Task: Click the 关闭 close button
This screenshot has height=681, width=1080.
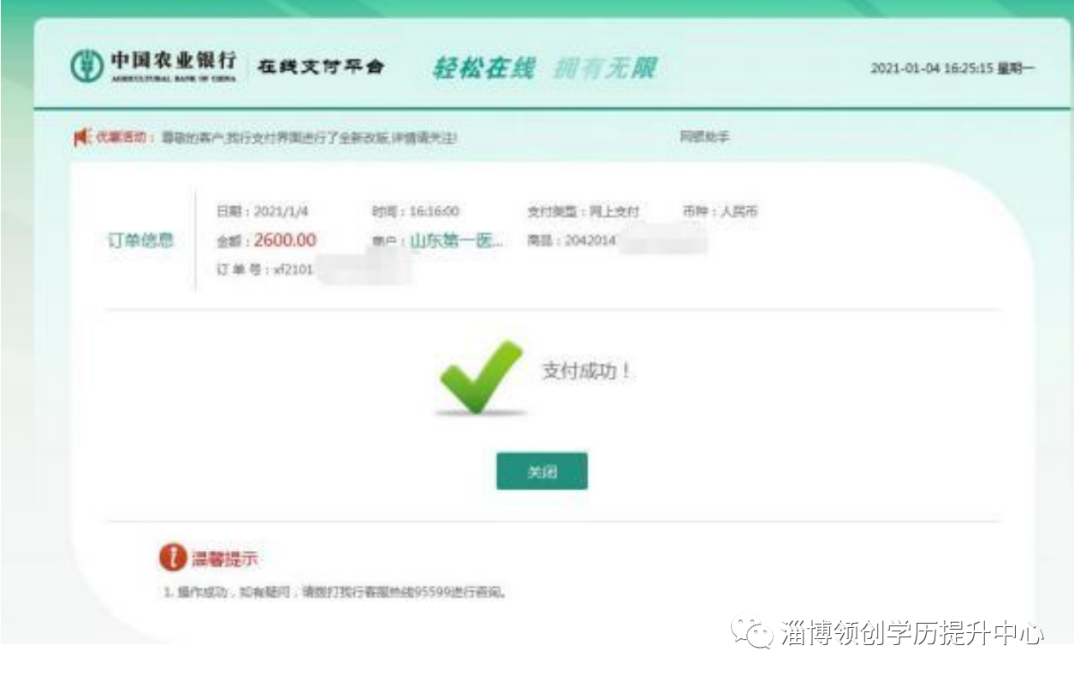Action: [541, 471]
